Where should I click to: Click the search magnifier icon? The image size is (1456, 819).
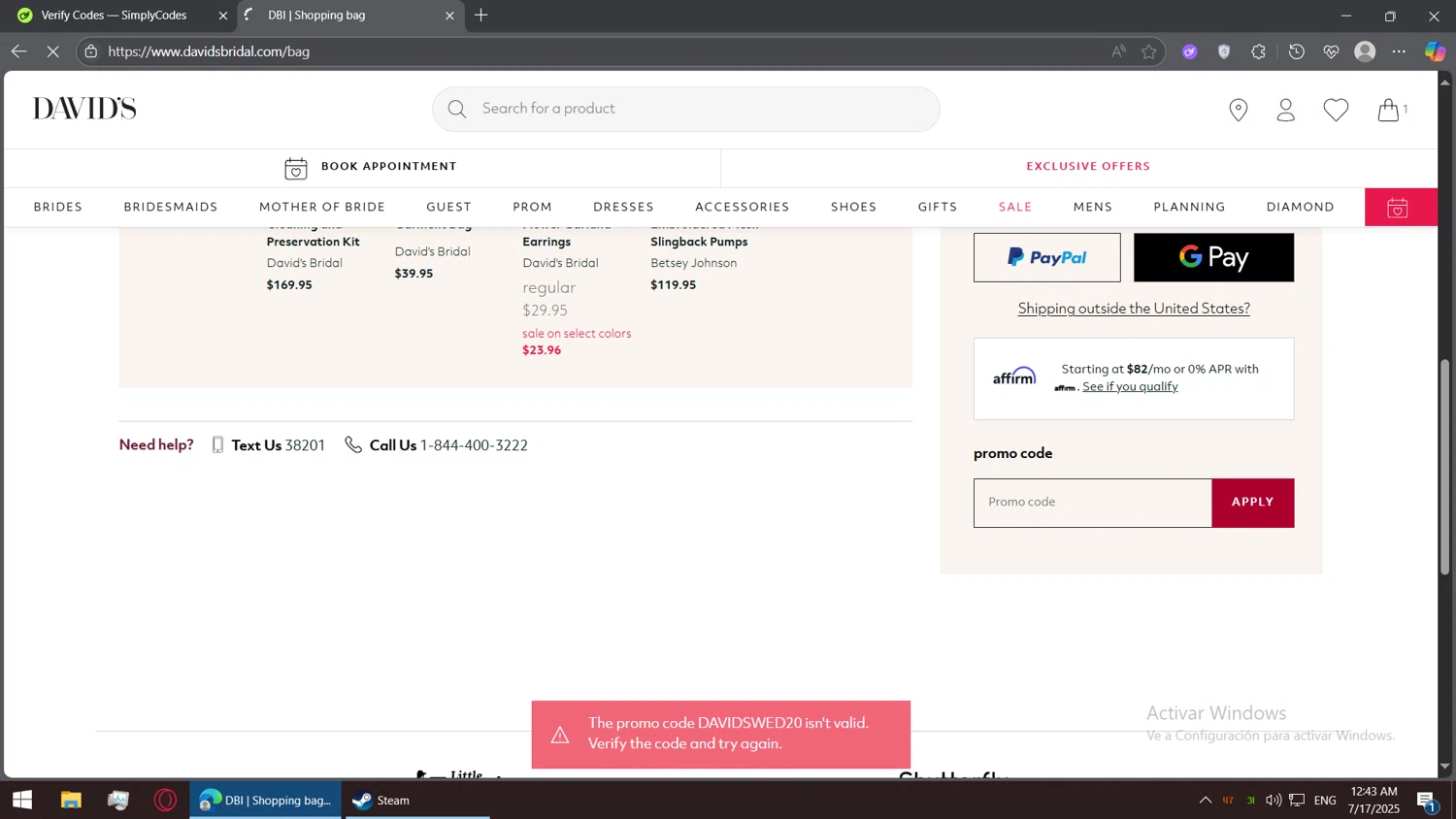click(457, 109)
